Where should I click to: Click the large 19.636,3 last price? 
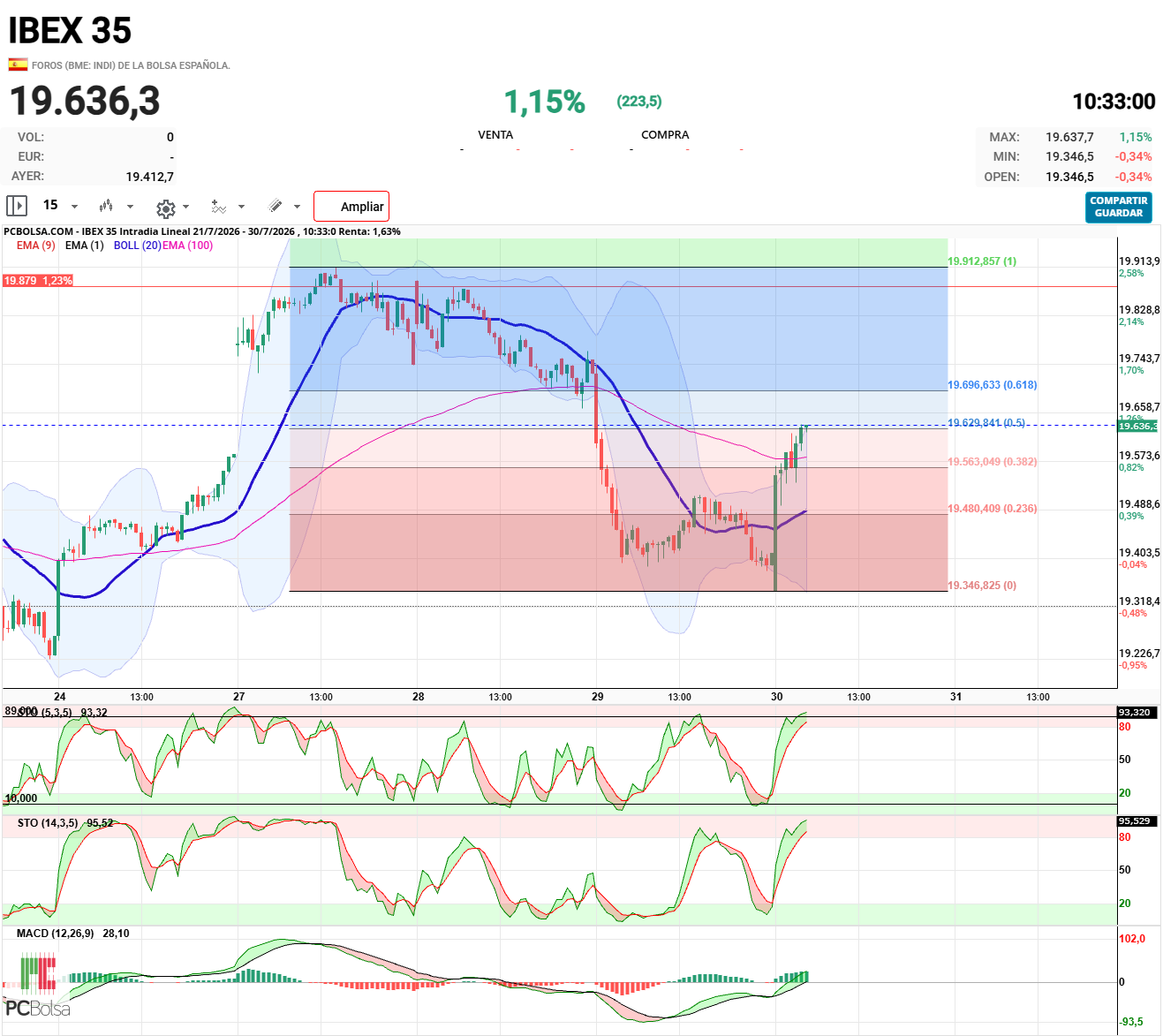tap(85, 101)
